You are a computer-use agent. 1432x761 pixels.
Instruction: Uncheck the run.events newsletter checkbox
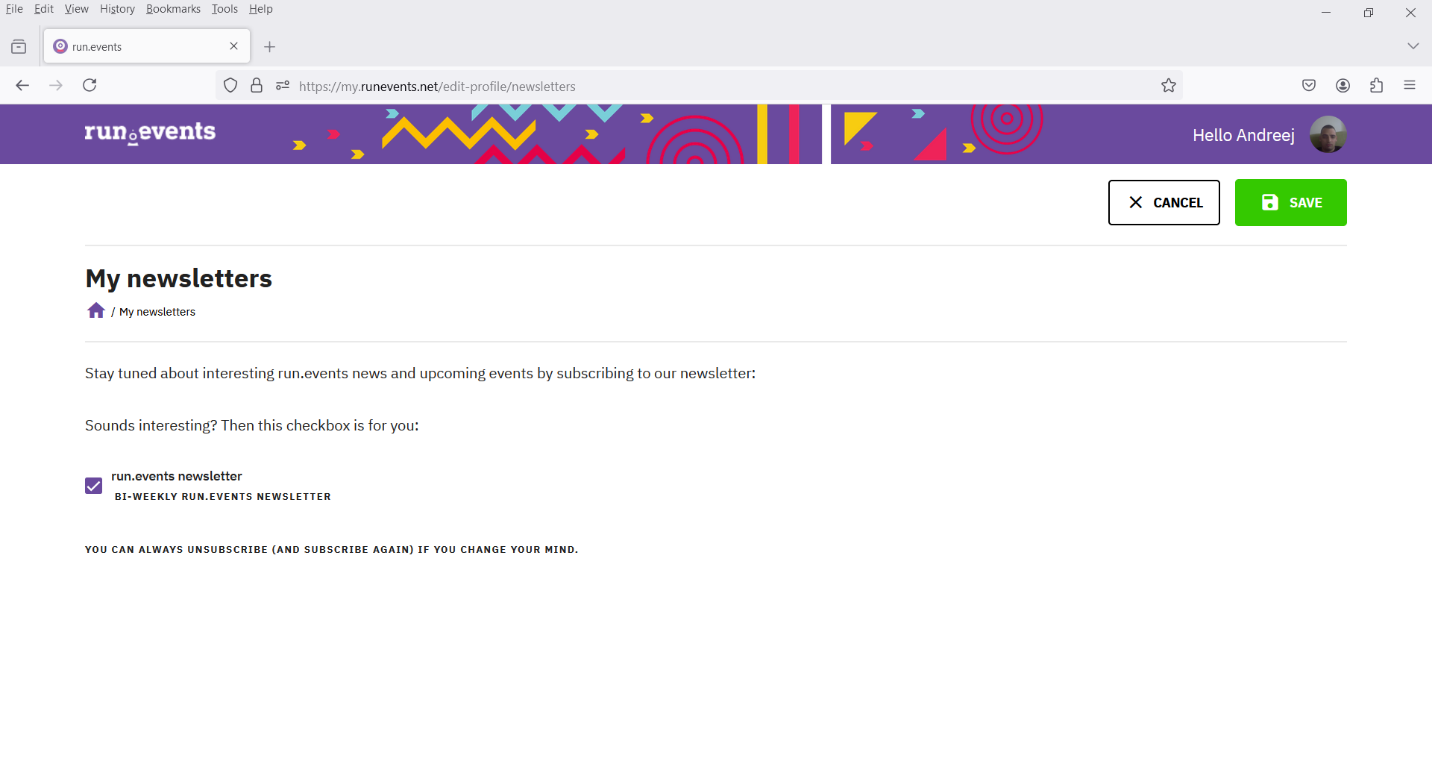point(94,486)
